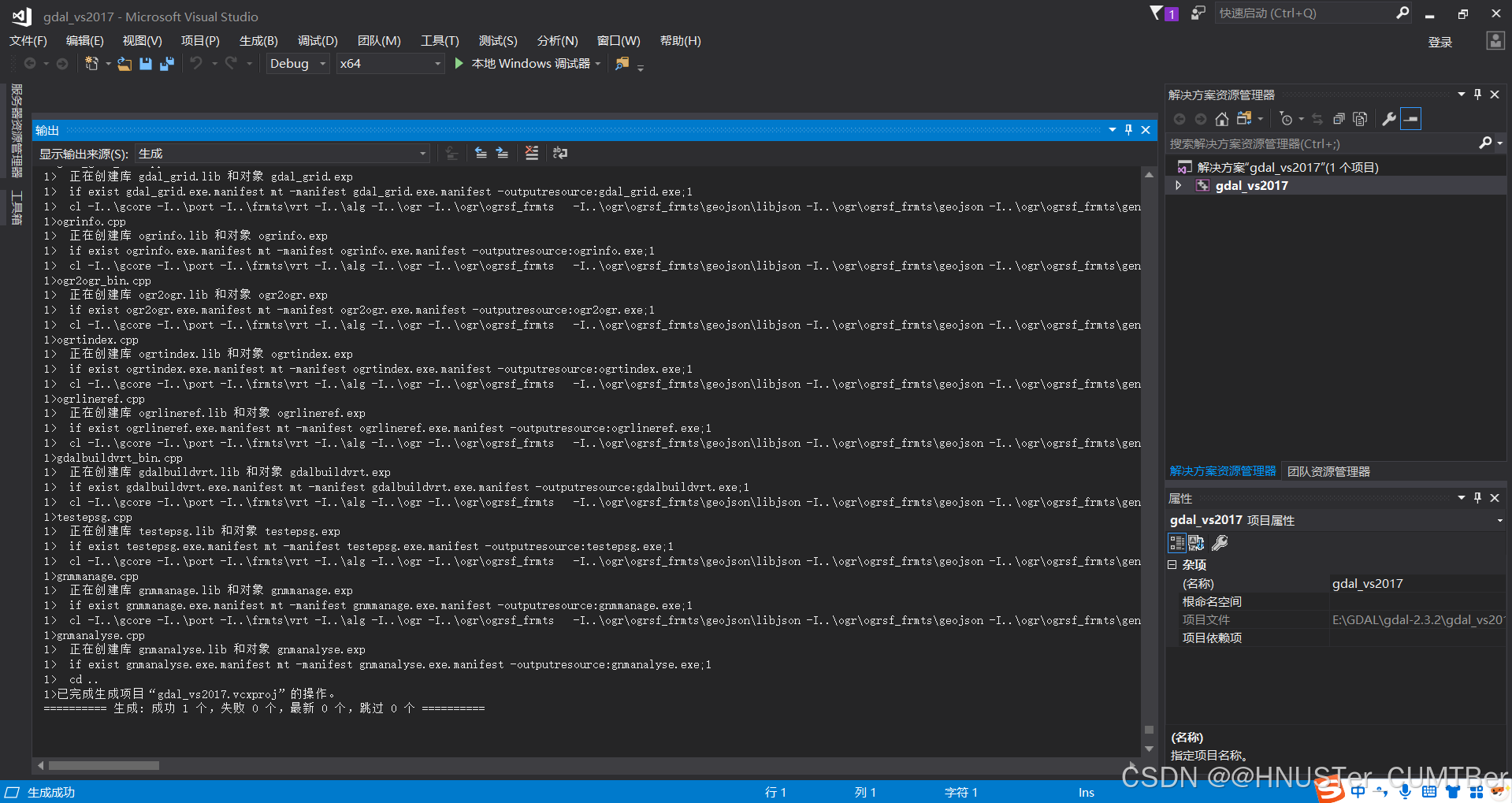
Task: Click the Categorized view icon in Properties
Action: 1177,542
